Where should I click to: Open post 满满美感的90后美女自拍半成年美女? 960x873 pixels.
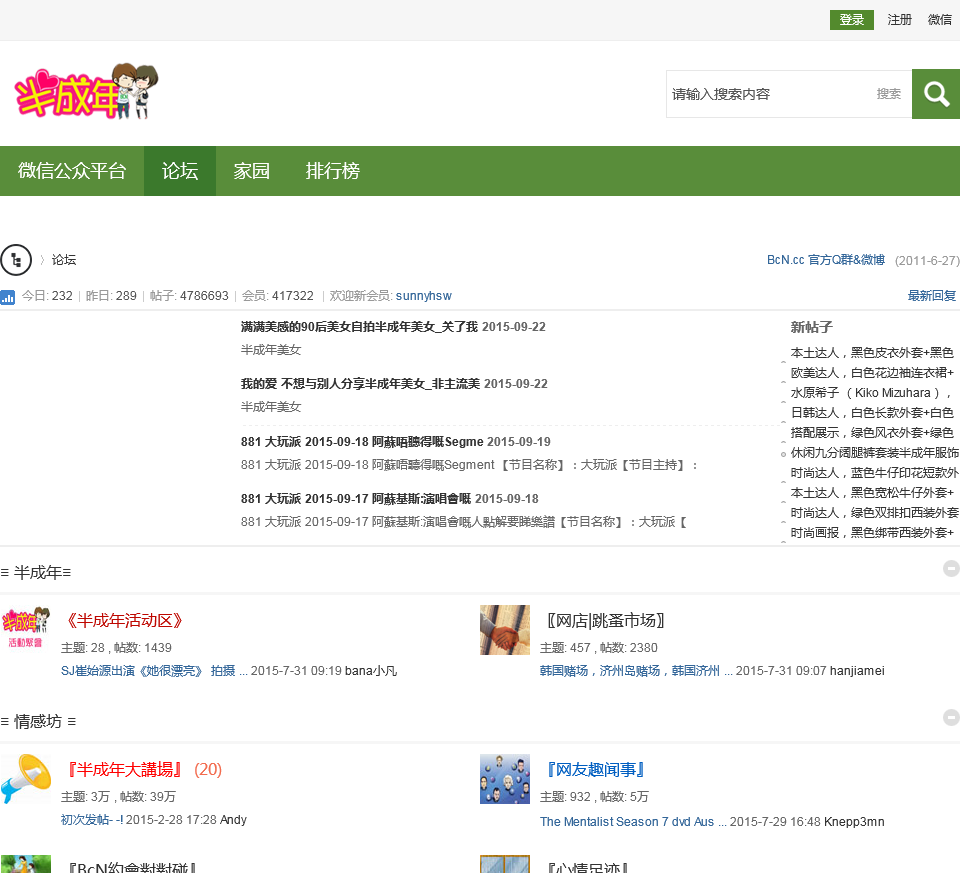pyautogui.click(x=359, y=327)
